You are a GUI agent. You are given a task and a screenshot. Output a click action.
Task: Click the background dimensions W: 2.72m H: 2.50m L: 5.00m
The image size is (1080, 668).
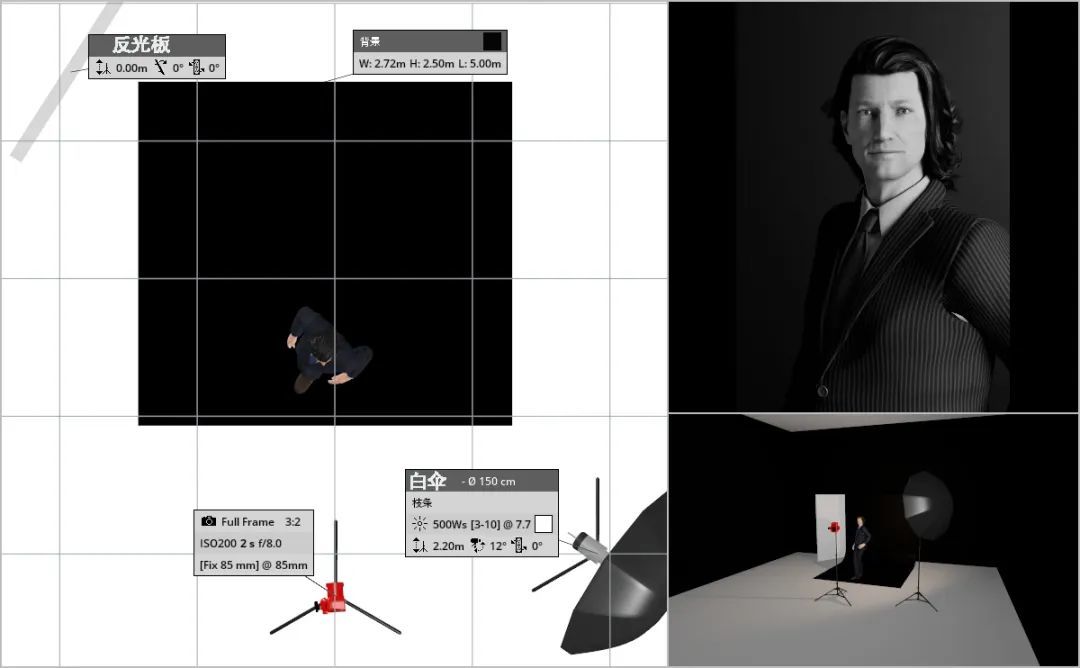coord(430,63)
